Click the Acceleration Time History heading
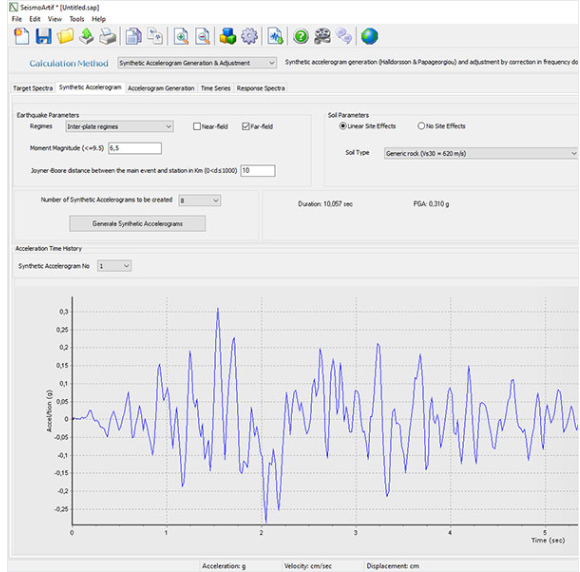 click(x=48, y=248)
